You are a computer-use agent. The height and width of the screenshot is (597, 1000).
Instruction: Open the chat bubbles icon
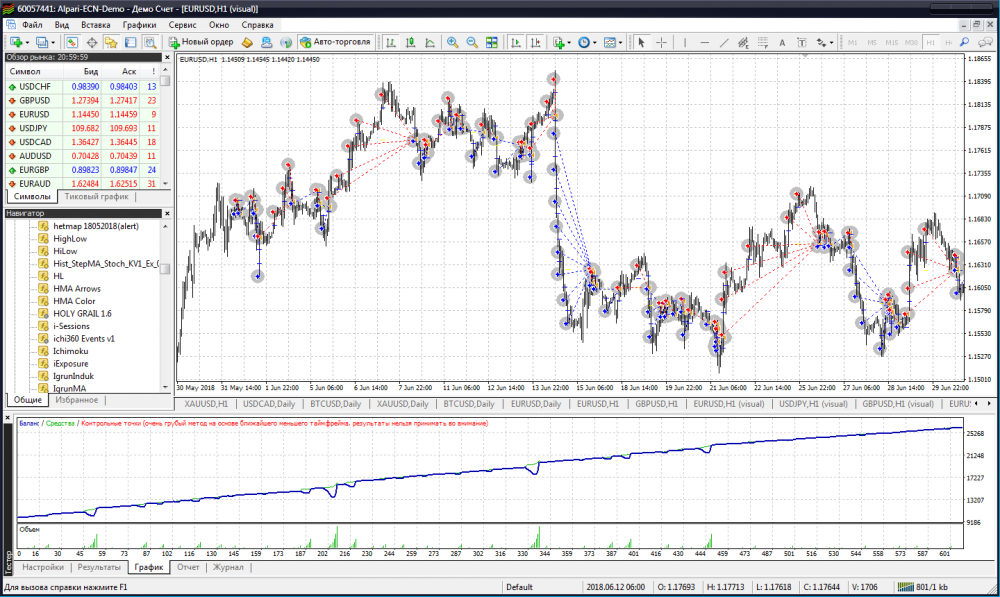click(985, 42)
